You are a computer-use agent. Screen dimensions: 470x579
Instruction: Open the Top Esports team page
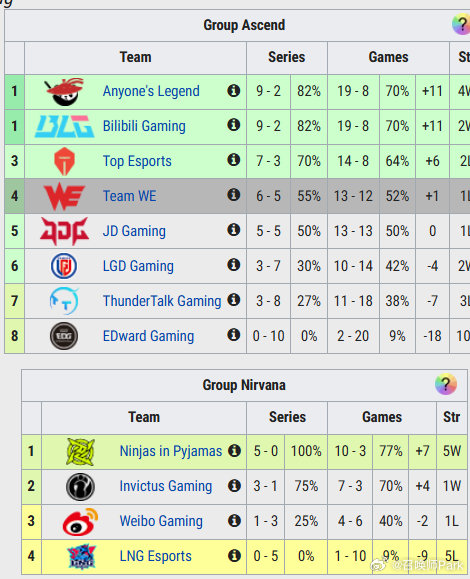click(x=137, y=161)
